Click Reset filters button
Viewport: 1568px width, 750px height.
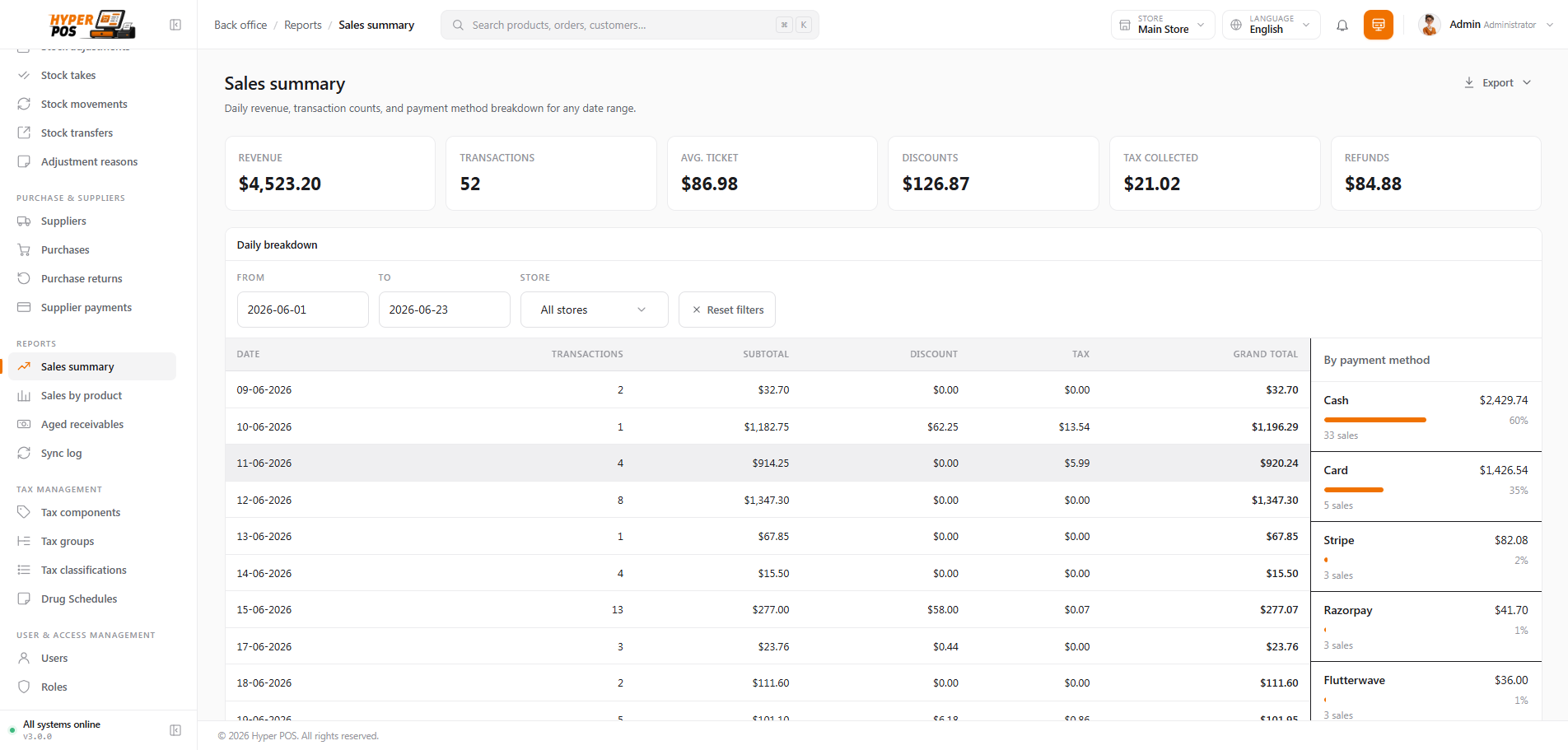(x=727, y=310)
